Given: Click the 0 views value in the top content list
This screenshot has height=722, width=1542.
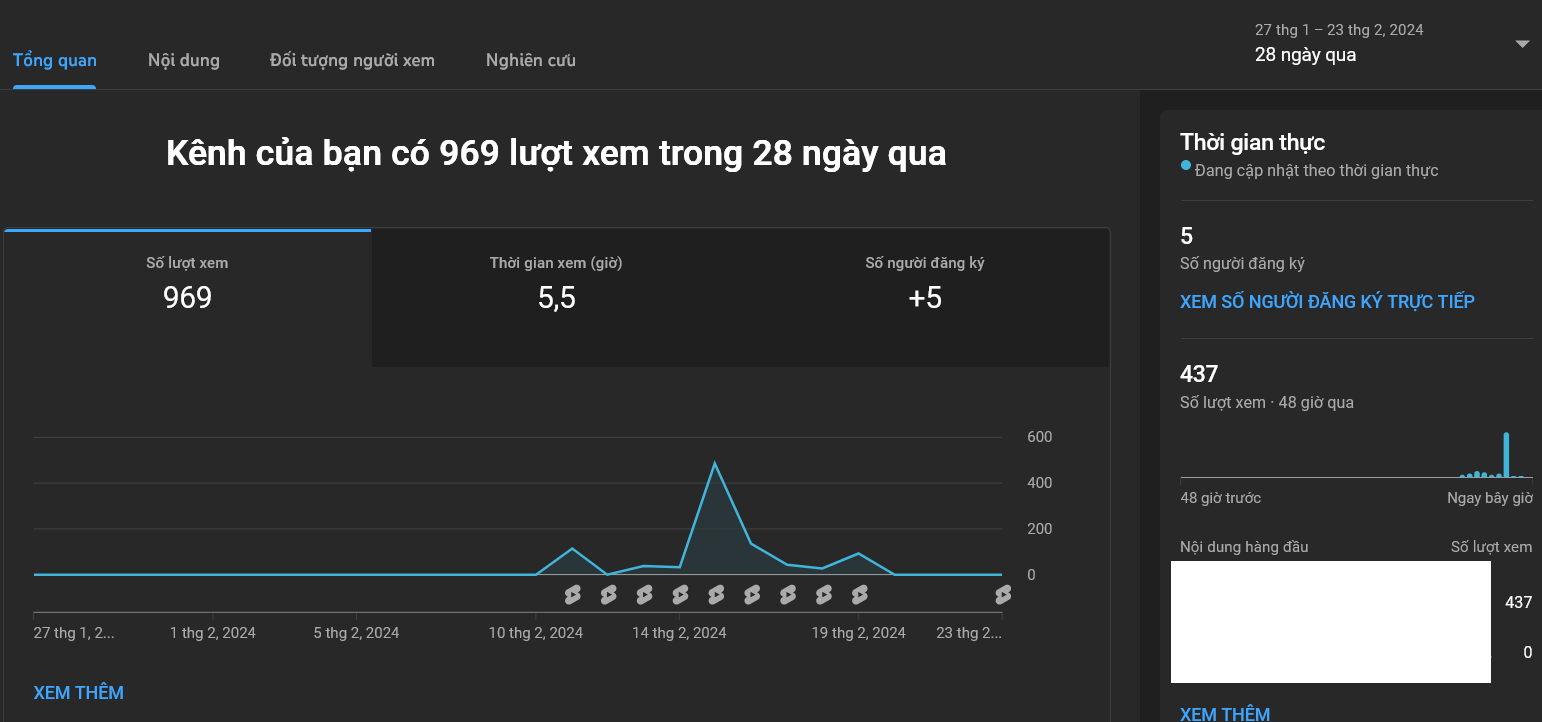Looking at the screenshot, I should (x=1528, y=652).
